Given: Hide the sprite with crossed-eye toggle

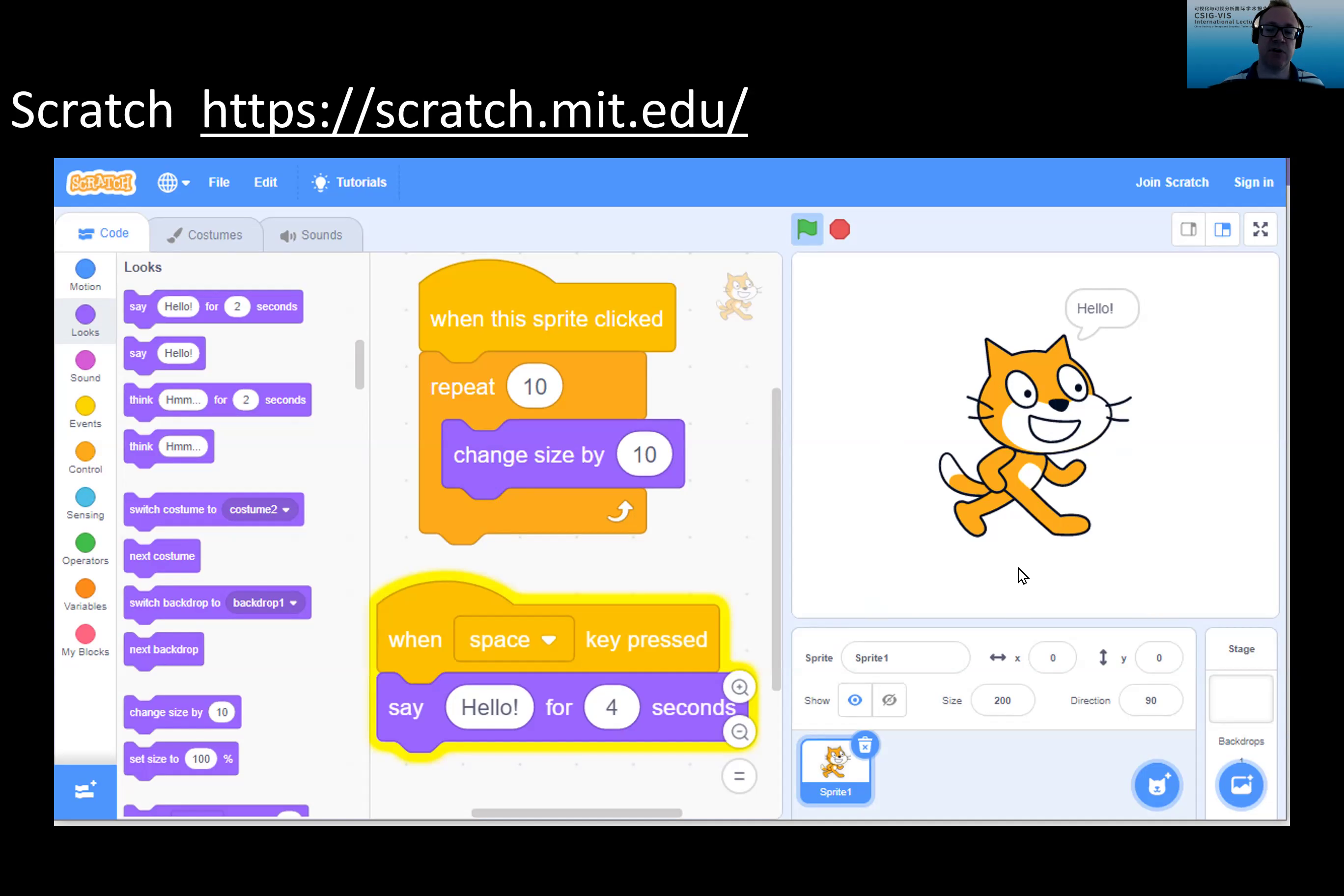Looking at the screenshot, I should pos(889,700).
